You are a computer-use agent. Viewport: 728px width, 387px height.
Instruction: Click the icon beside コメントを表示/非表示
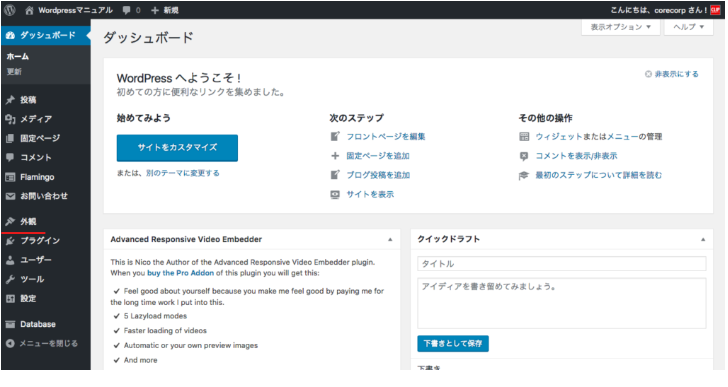pos(524,156)
